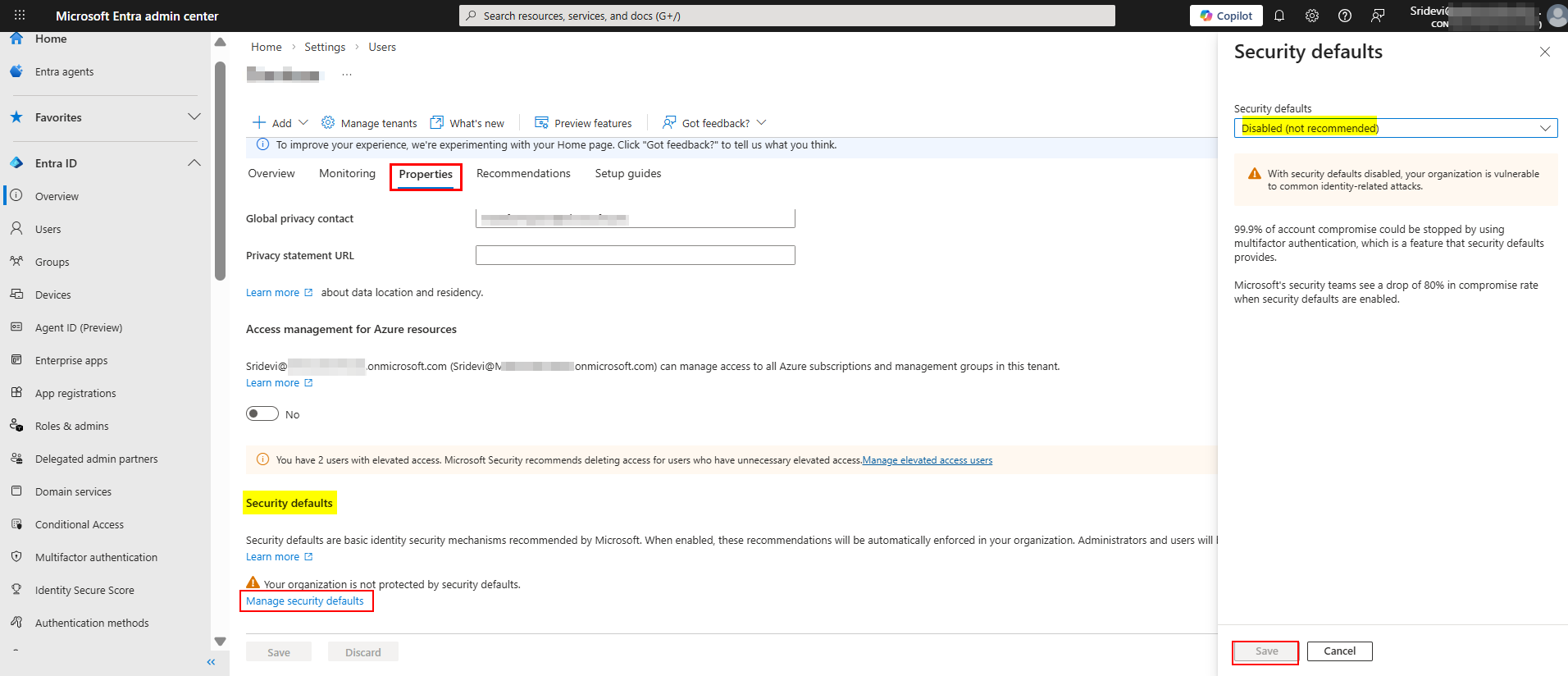
Task: Toggle Azure resources access management switch
Action: (x=262, y=414)
